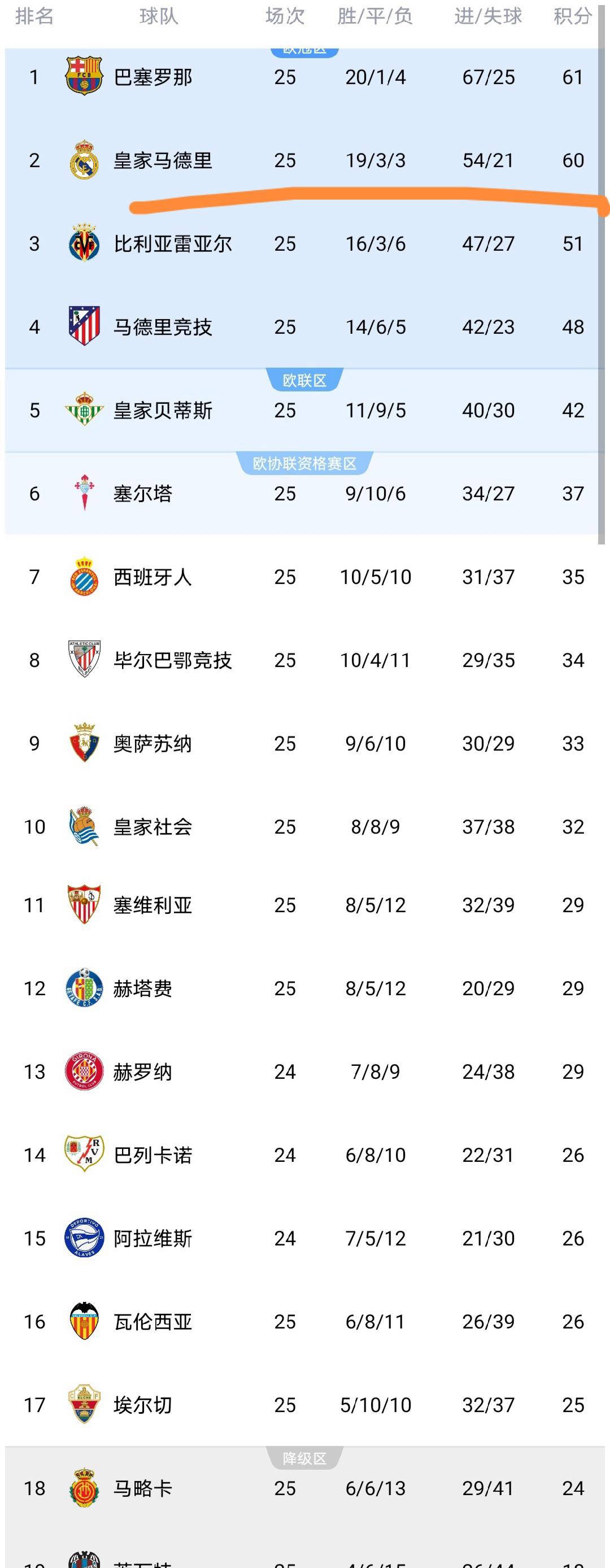
Task: Click the 降级区 zone label
Action: tap(304, 1458)
